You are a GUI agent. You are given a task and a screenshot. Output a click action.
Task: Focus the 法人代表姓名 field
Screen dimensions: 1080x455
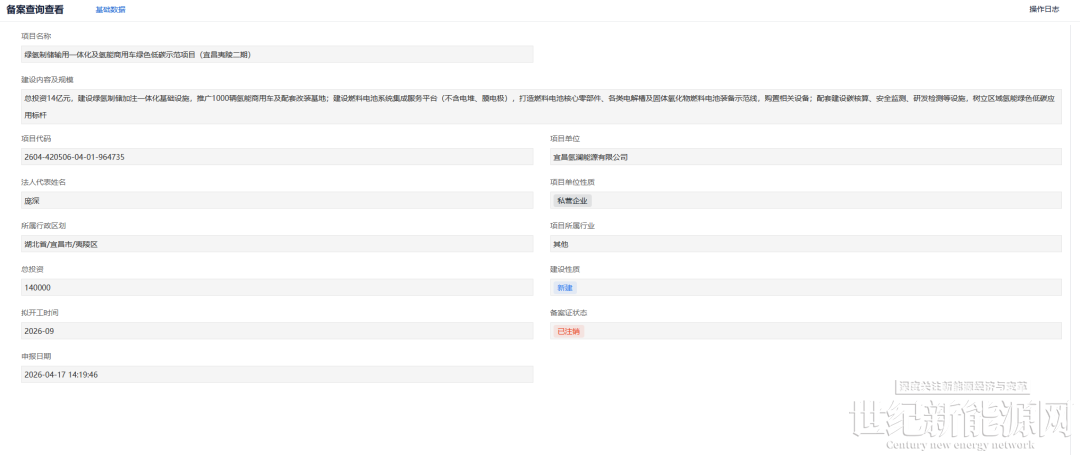click(277, 200)
